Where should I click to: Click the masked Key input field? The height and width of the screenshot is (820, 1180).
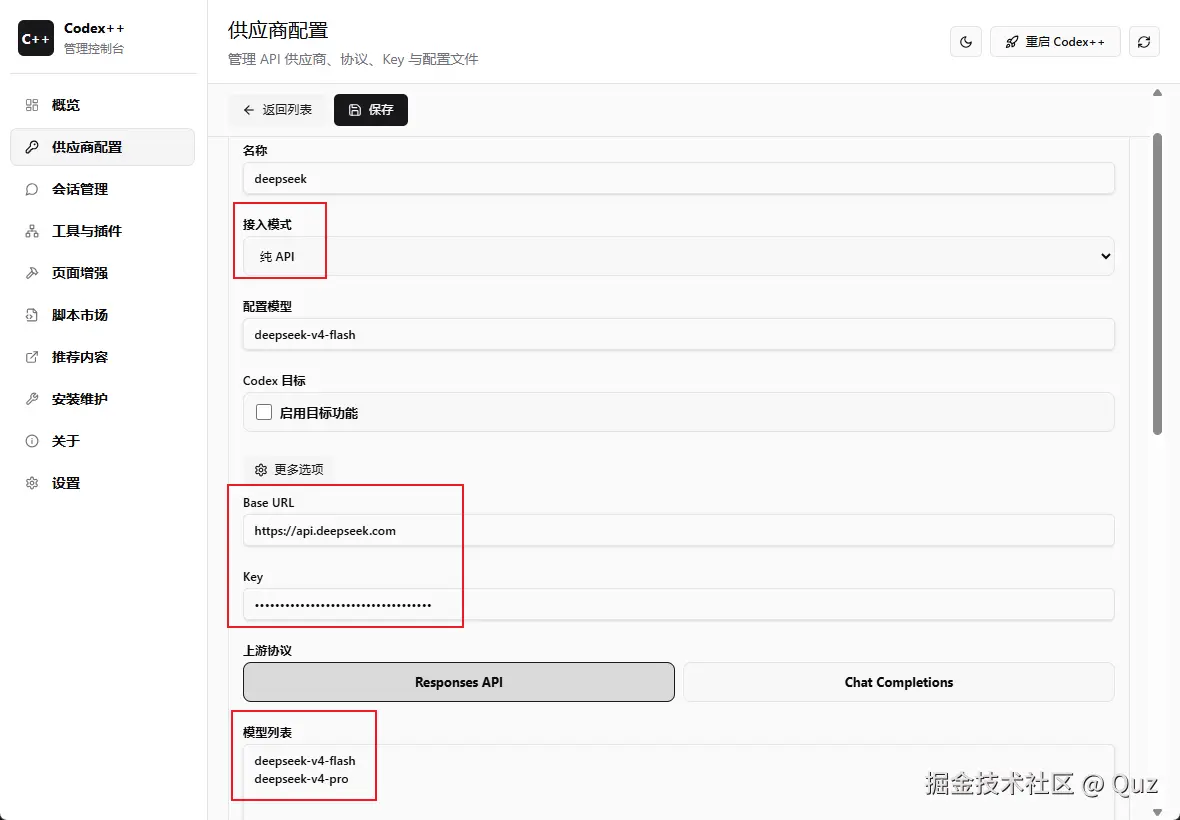point(678,605)
